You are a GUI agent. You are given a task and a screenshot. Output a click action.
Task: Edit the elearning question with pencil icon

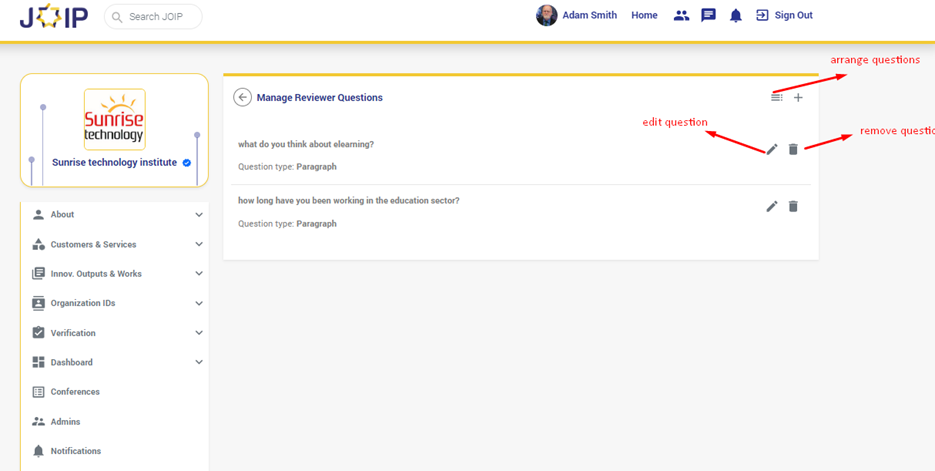point(772,149)
